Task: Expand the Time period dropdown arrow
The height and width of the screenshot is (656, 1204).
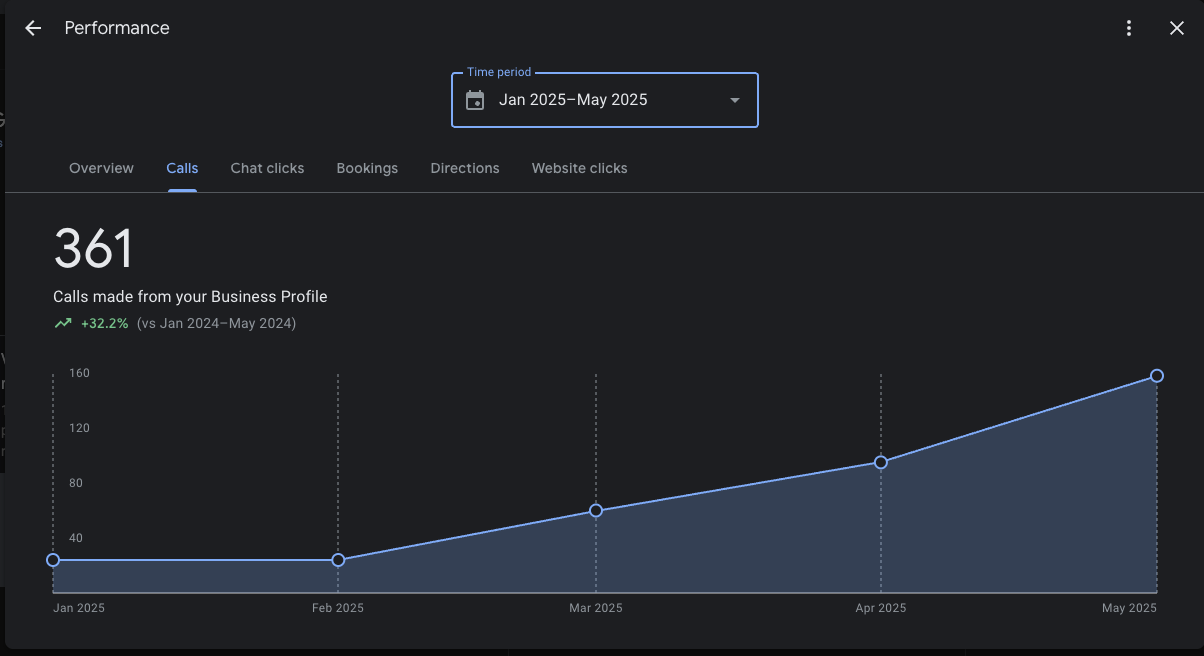Action: coord(735,100)
